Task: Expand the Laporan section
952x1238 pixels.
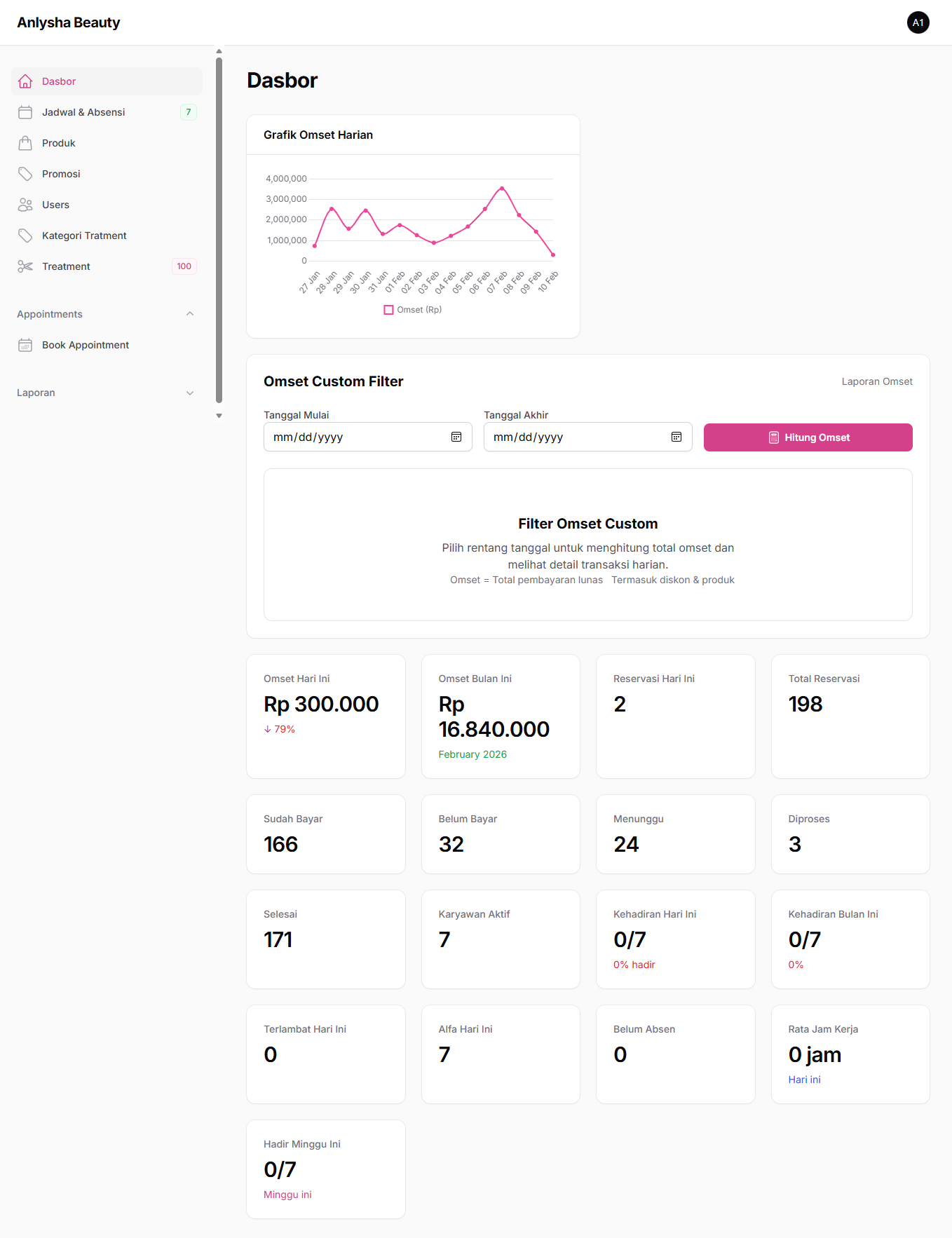Action: click(190, 393)
